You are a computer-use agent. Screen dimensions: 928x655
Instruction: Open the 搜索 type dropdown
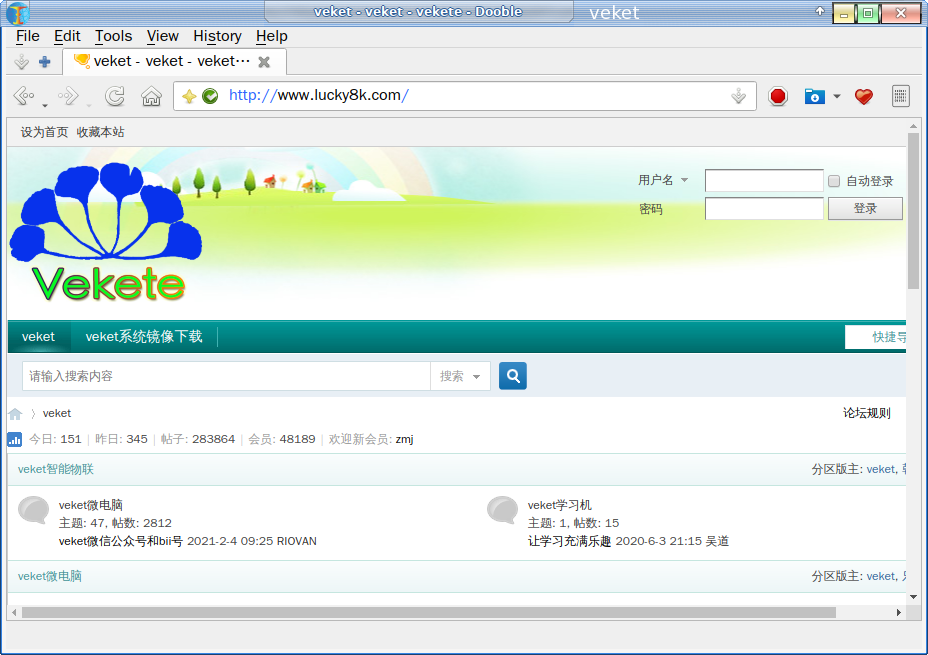tap(460, 376)
